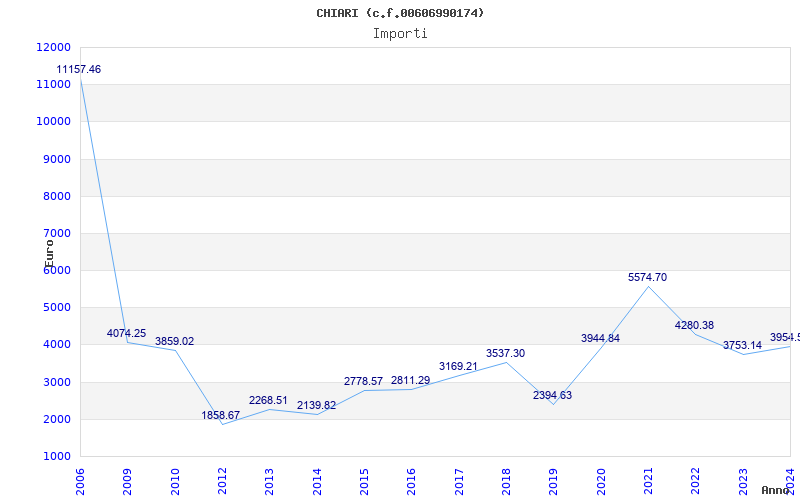
Task: Click x-axis year label 2023
Action: [743, 482]
